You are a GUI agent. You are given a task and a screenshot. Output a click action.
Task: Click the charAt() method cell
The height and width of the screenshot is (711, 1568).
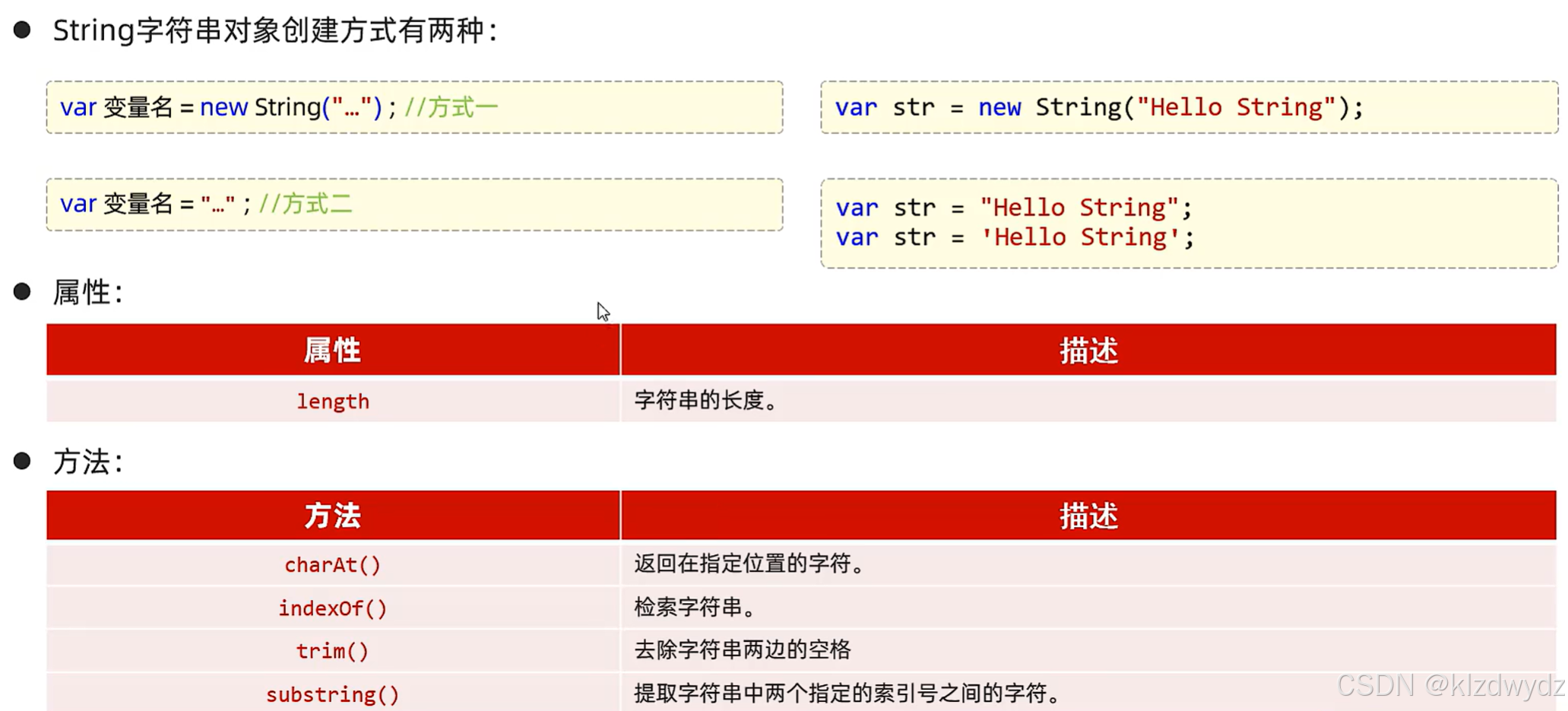pos(332,565)
